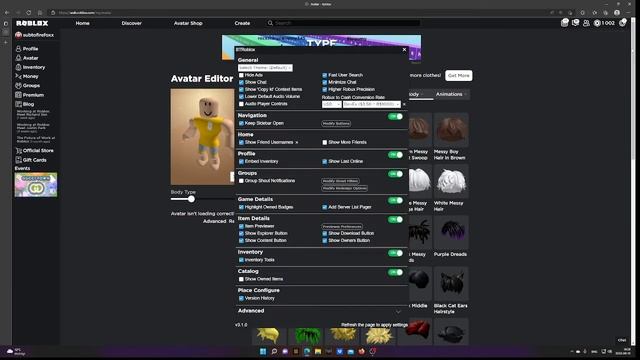Click the browser back arrow
The height and width of the screenshot is (360, 640).
tap(7, 13)
